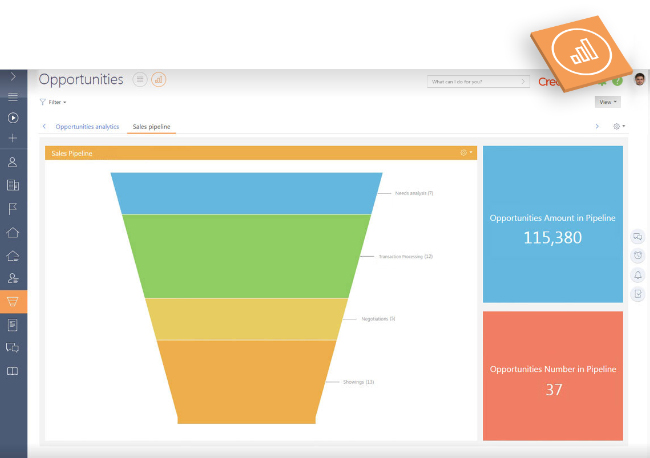The image size is (650, 458).
Task: Click the Needs analysis (7) label
Action: click(x=414, y=193)
